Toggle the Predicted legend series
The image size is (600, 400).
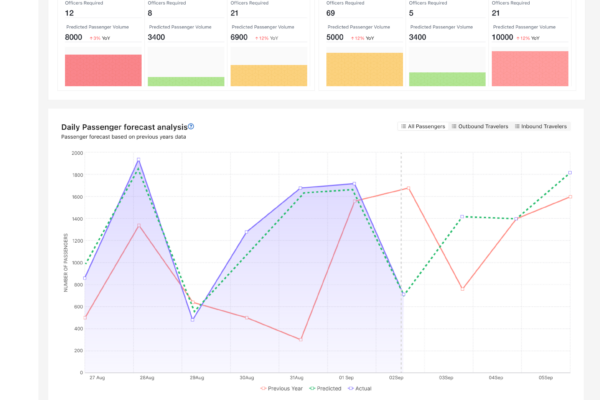click(325, 389)
